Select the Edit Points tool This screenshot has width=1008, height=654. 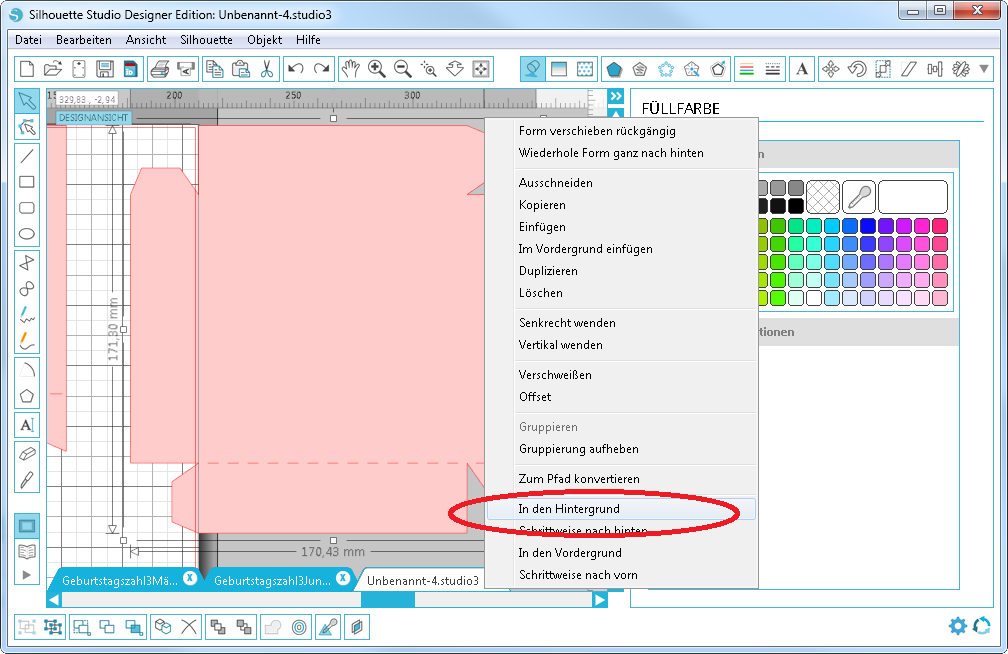(27, 127)
